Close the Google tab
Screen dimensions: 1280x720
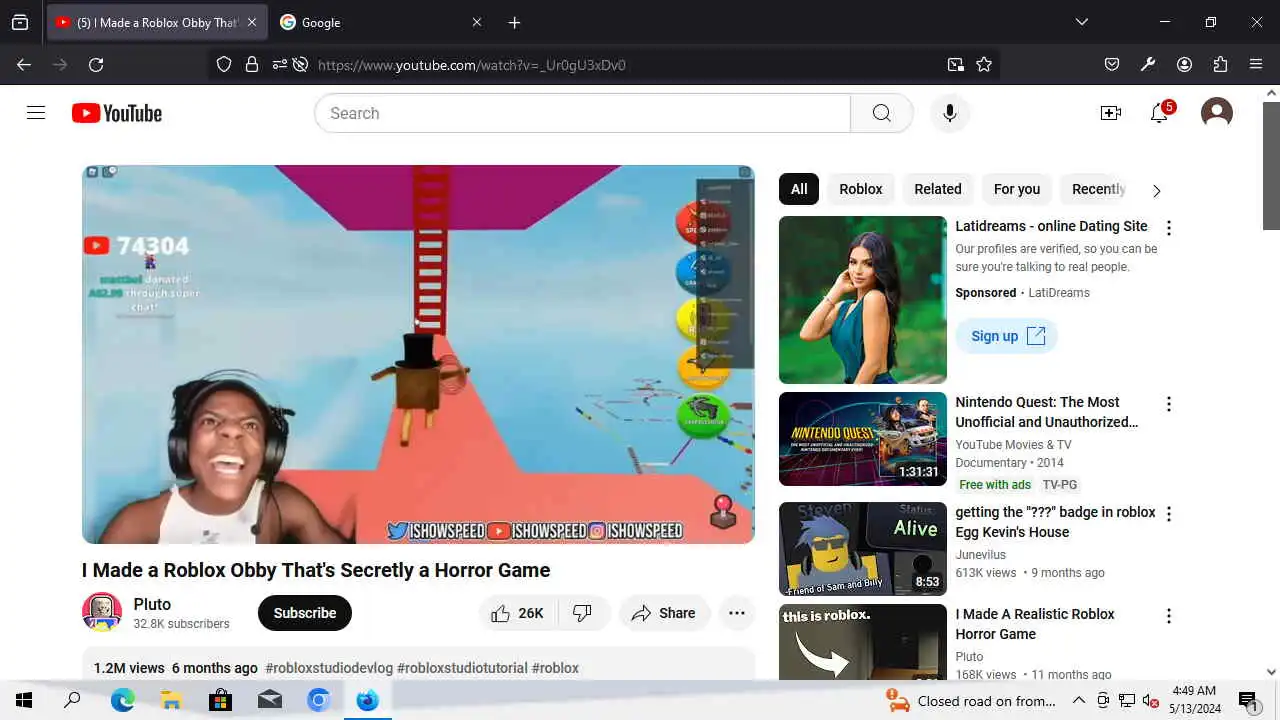[477, 22]
